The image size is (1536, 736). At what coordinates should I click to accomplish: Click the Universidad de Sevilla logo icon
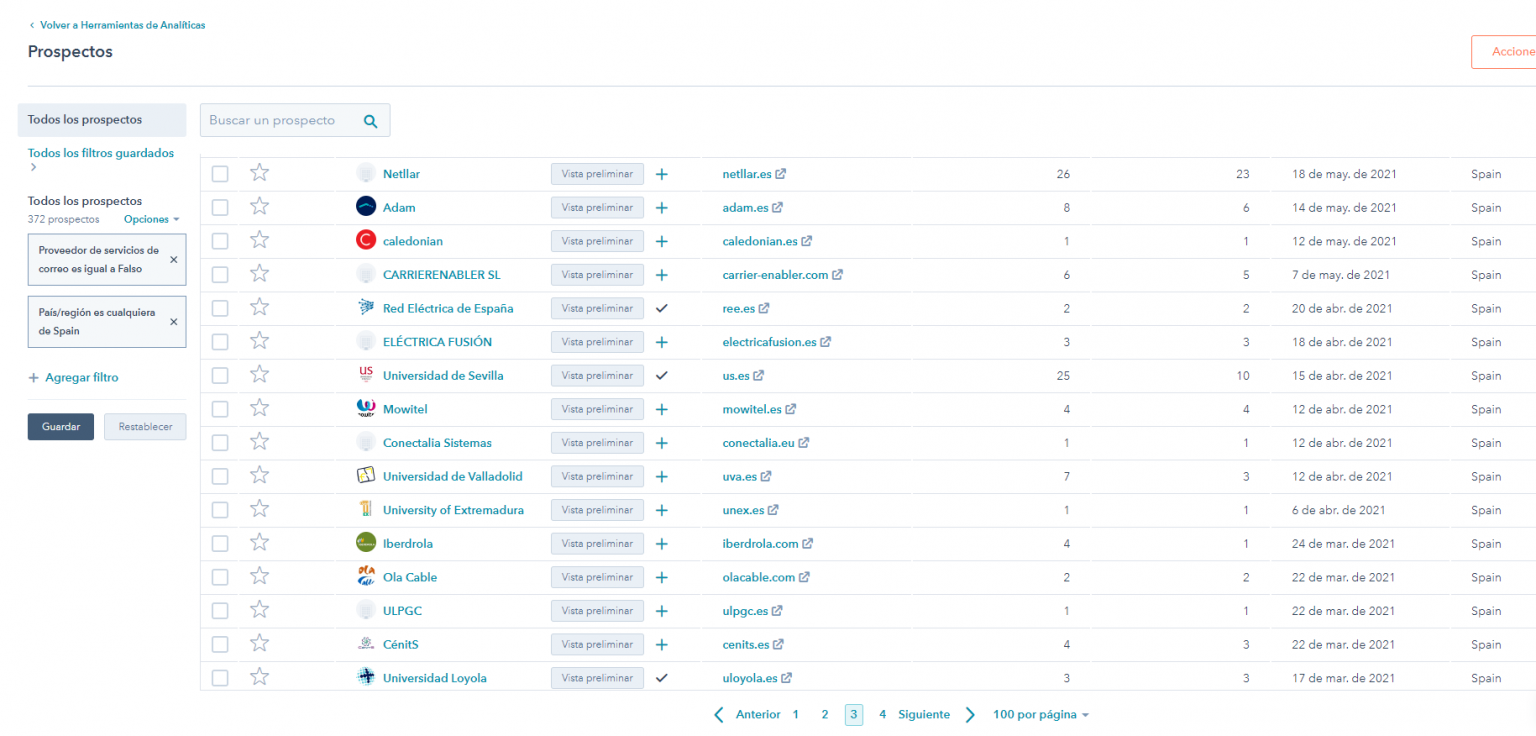[x=366, y=375]
